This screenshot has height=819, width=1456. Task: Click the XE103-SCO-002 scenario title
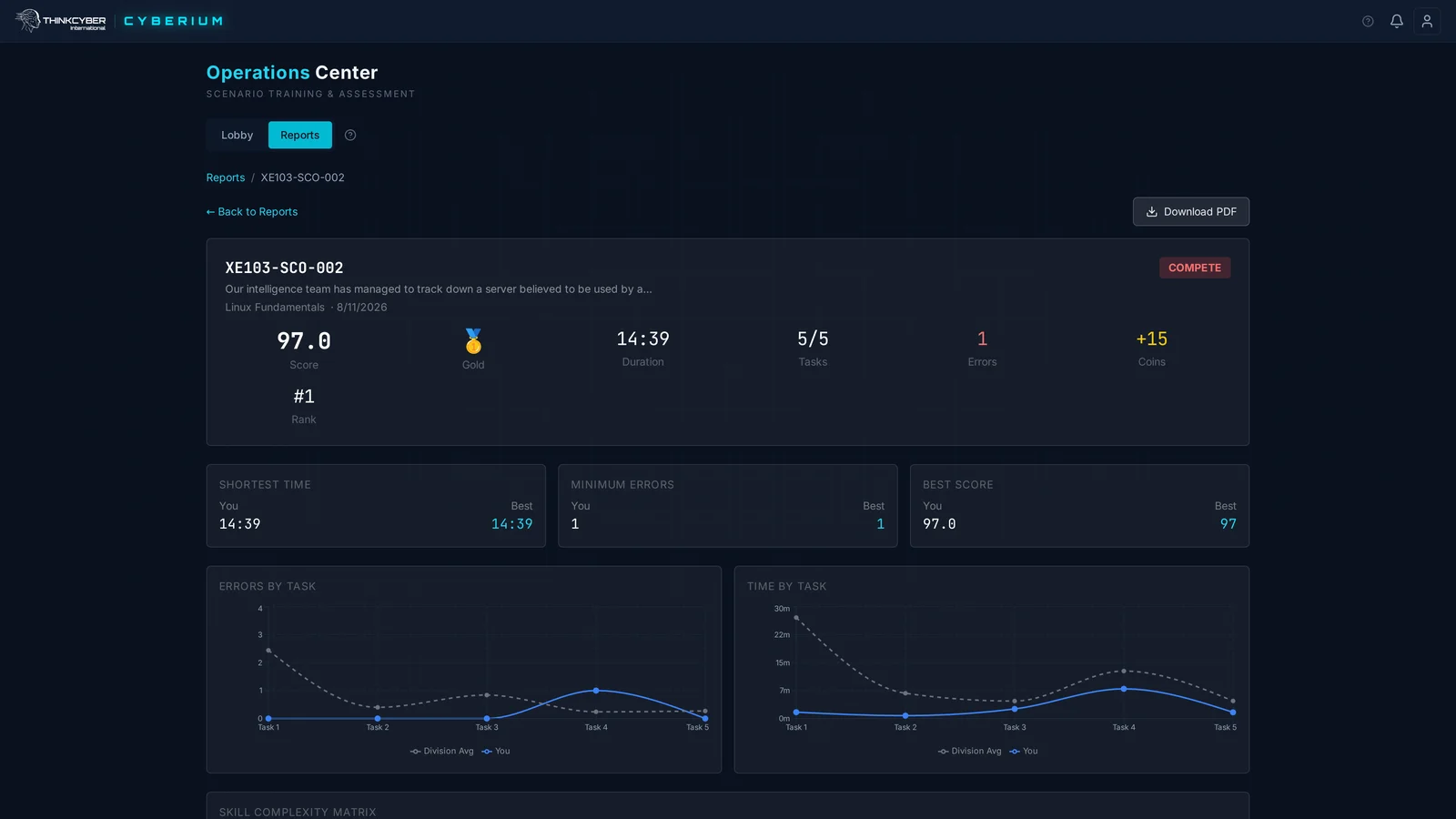click(x=285, y=268)
